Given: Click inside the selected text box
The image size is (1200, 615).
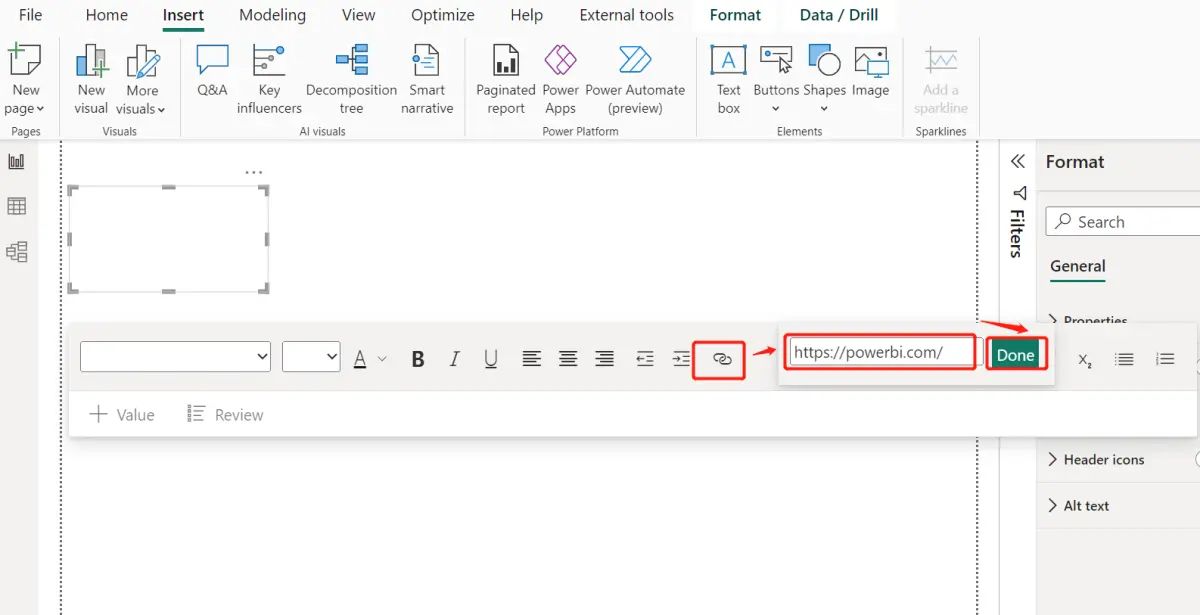Looking at the screenshot, I should pos(168,239).
